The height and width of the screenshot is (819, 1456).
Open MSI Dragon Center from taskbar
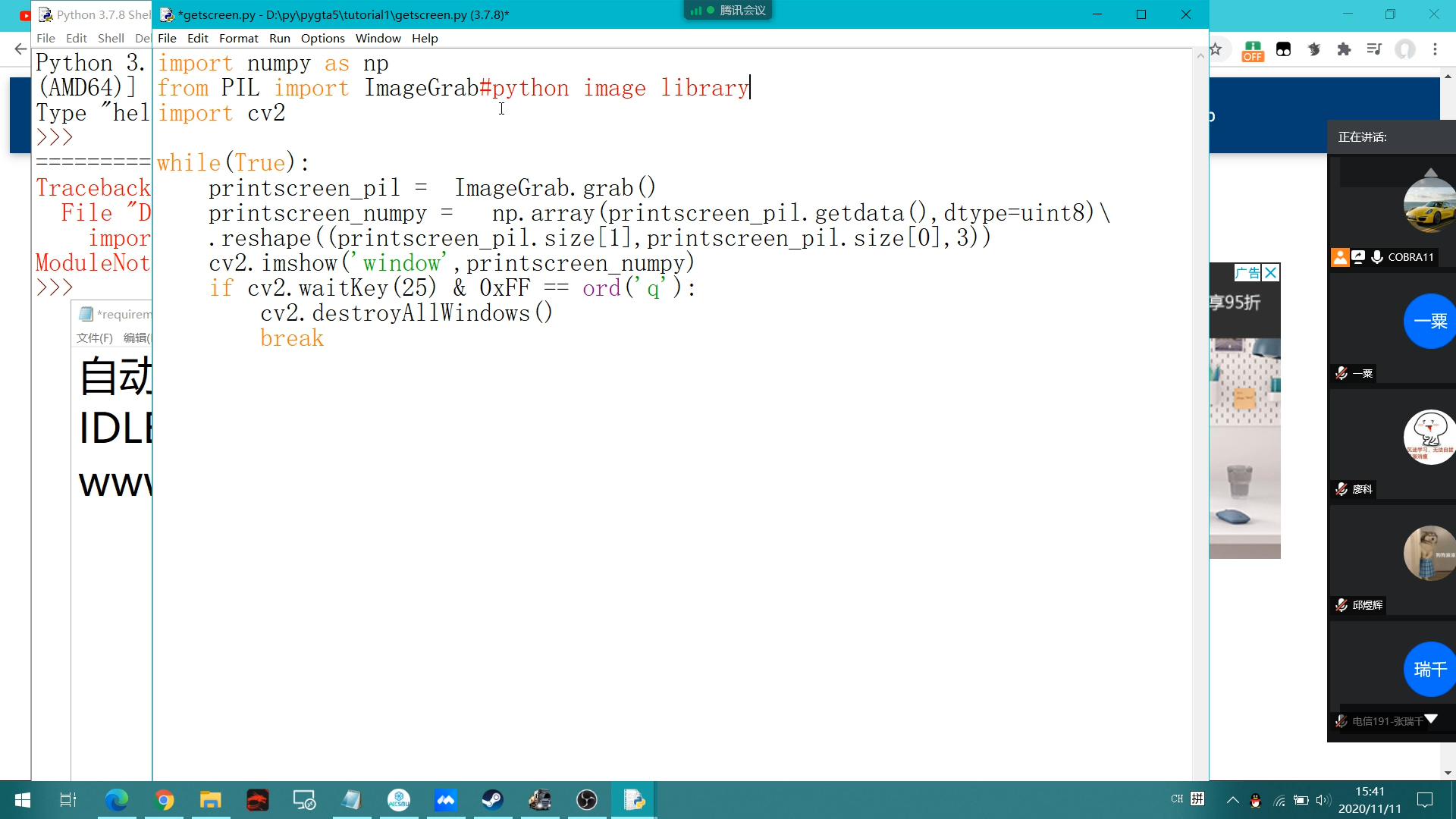point(258,800)
